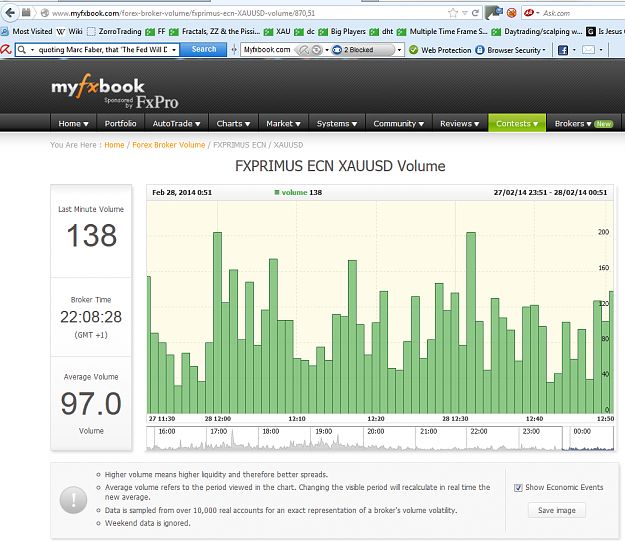Screen dimensions: 625x541
Task: Click the Web Protection green check icon
Action: 414,50
